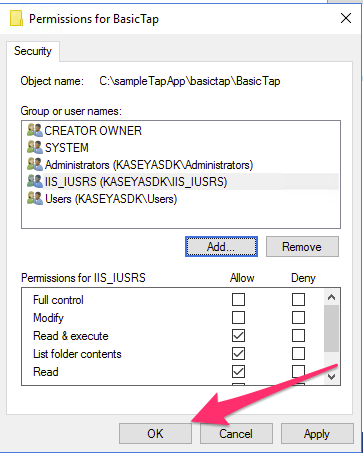Viewport: 363px width, 453px height.
Task: Close the Permissions for BasicTap dialog
Action: pyautogui.click(x=346, y=18)
